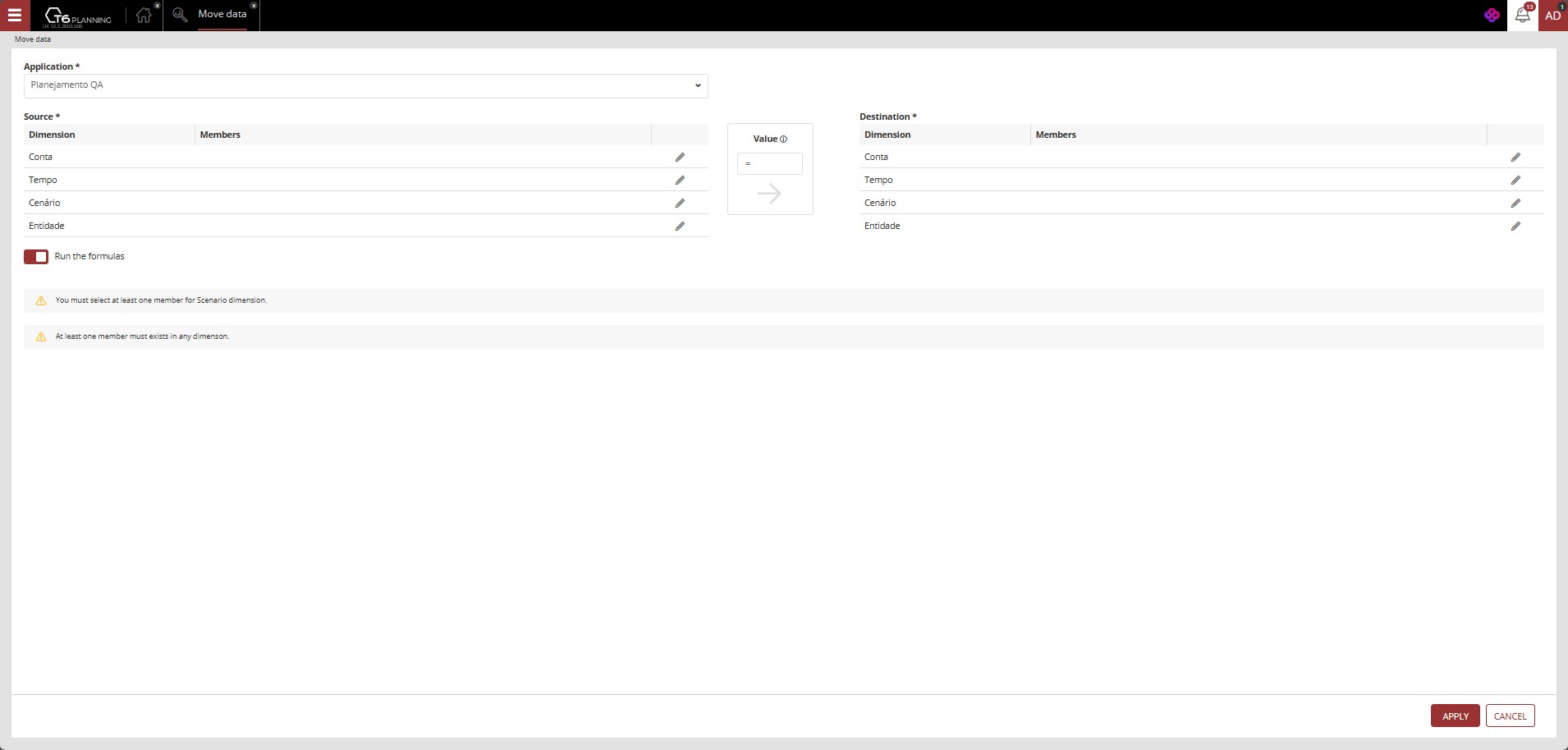Close the Move data tab
Viewport: 1568px width, 750px height.
pos(254,6)
